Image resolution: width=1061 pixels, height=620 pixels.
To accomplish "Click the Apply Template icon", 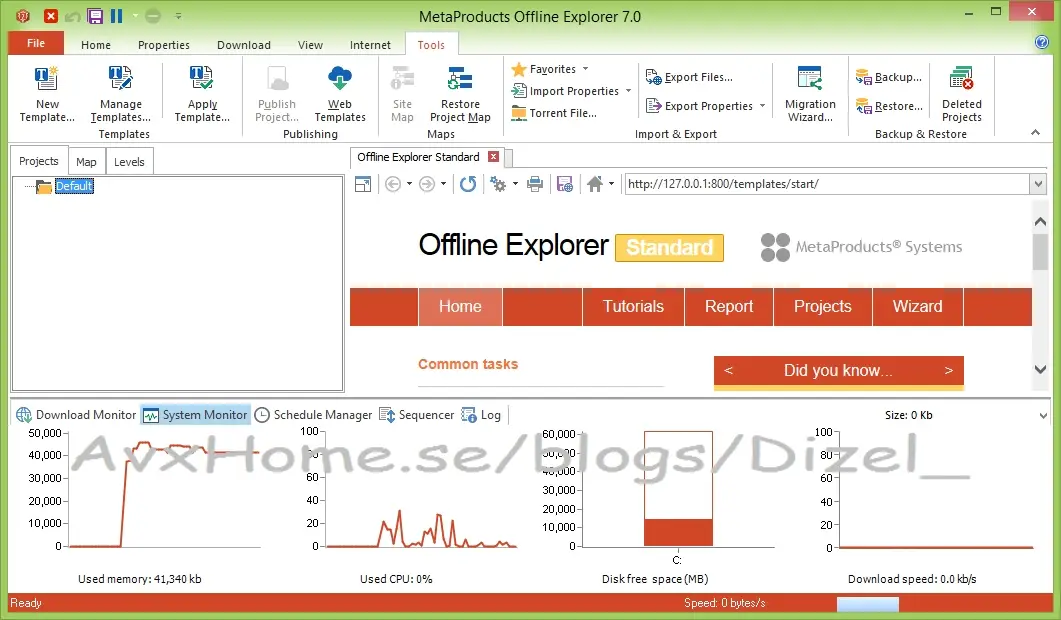I will pyautogui.click(x=202, y=79).
